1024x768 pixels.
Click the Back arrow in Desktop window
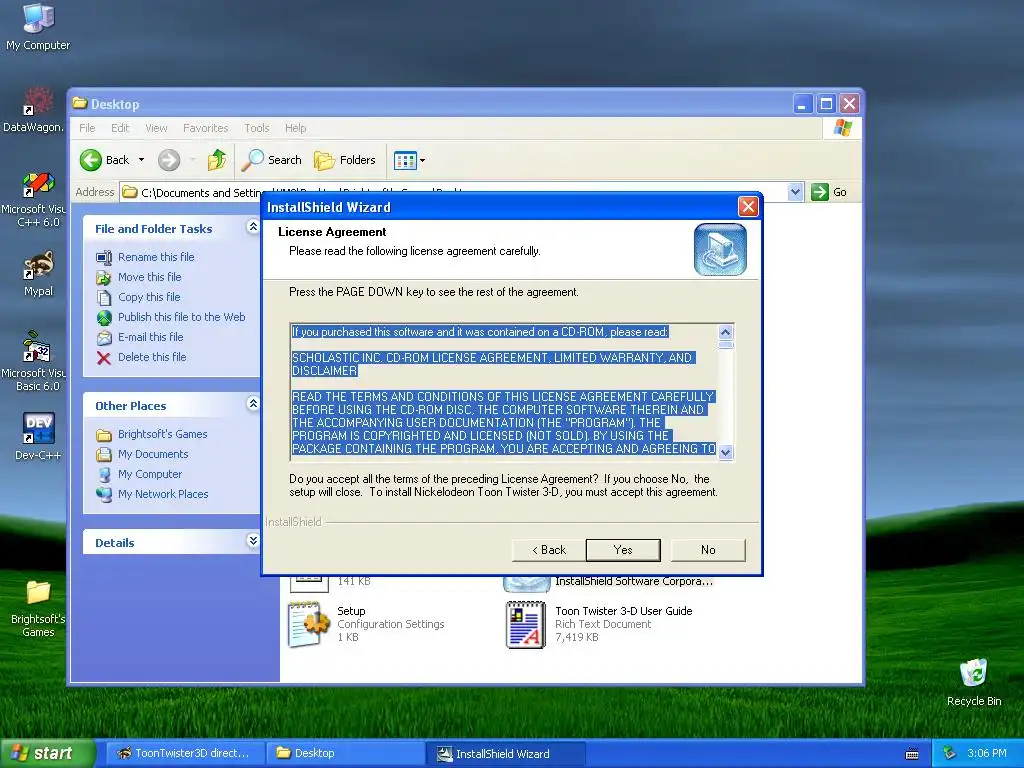(x=104, y=160)
